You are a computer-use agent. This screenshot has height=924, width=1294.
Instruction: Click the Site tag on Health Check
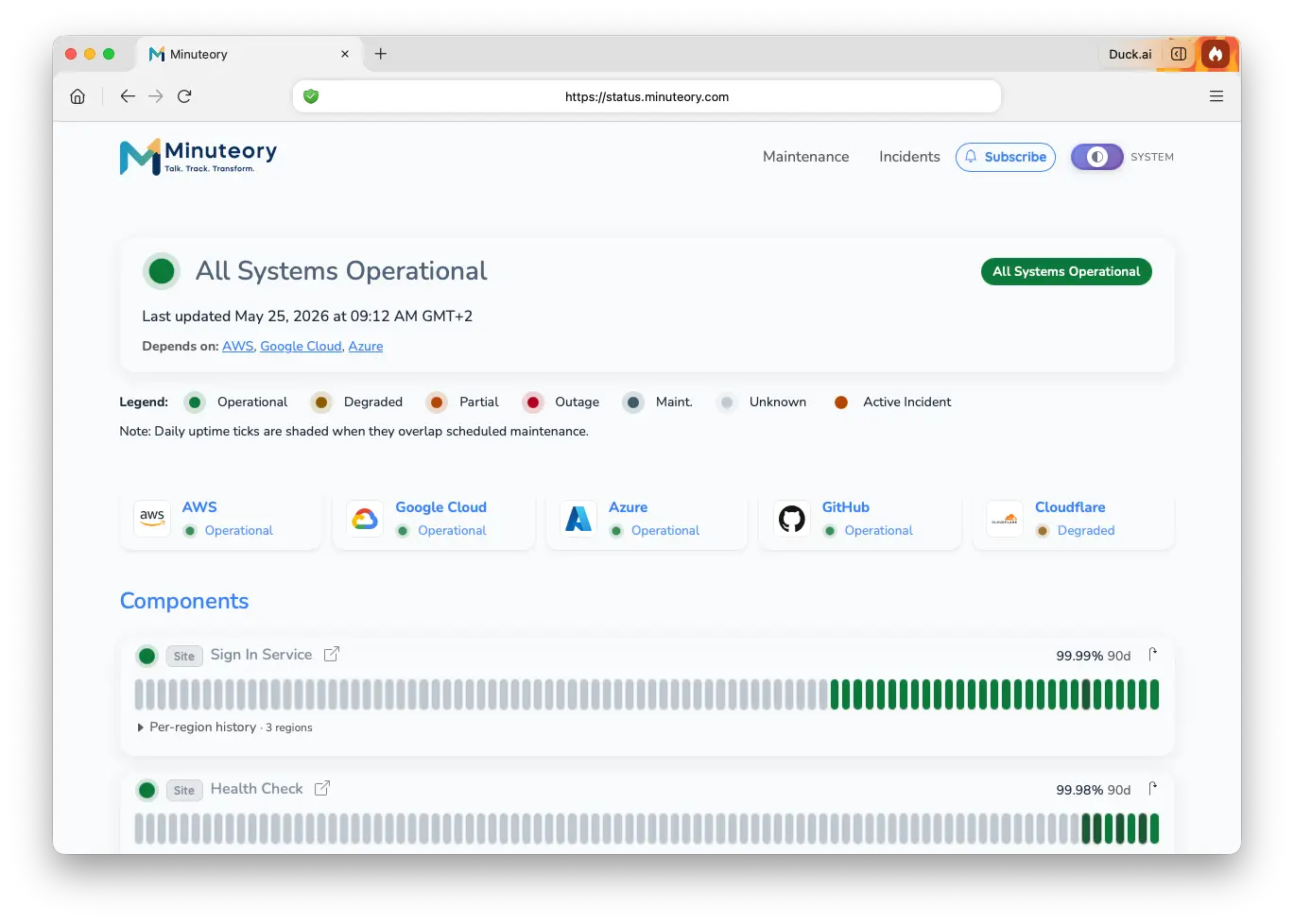click(x=184, y=791)
